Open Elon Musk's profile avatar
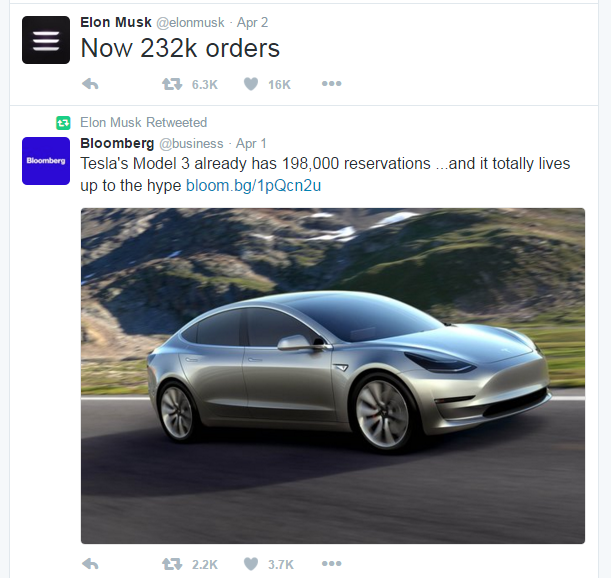611x578 pixels. [46, 40]
